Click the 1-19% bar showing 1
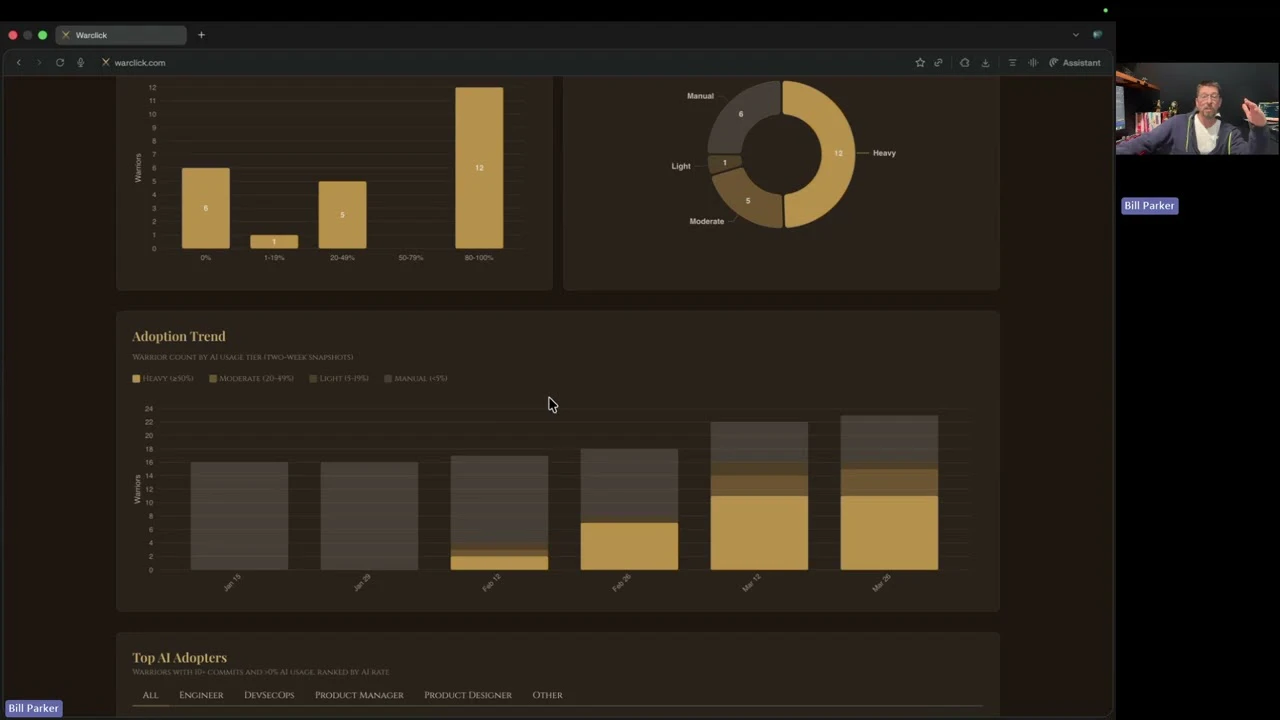 point(274,242)
